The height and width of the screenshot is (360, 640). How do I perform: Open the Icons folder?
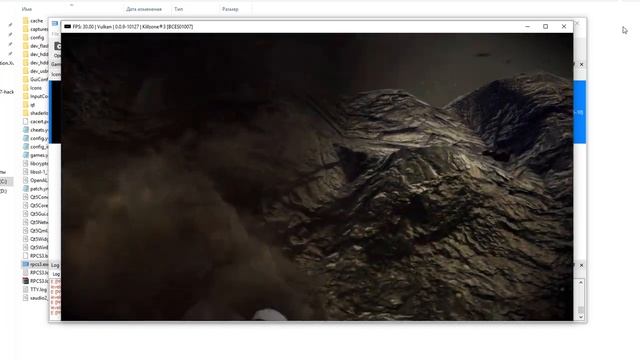(x=32, y=88)
